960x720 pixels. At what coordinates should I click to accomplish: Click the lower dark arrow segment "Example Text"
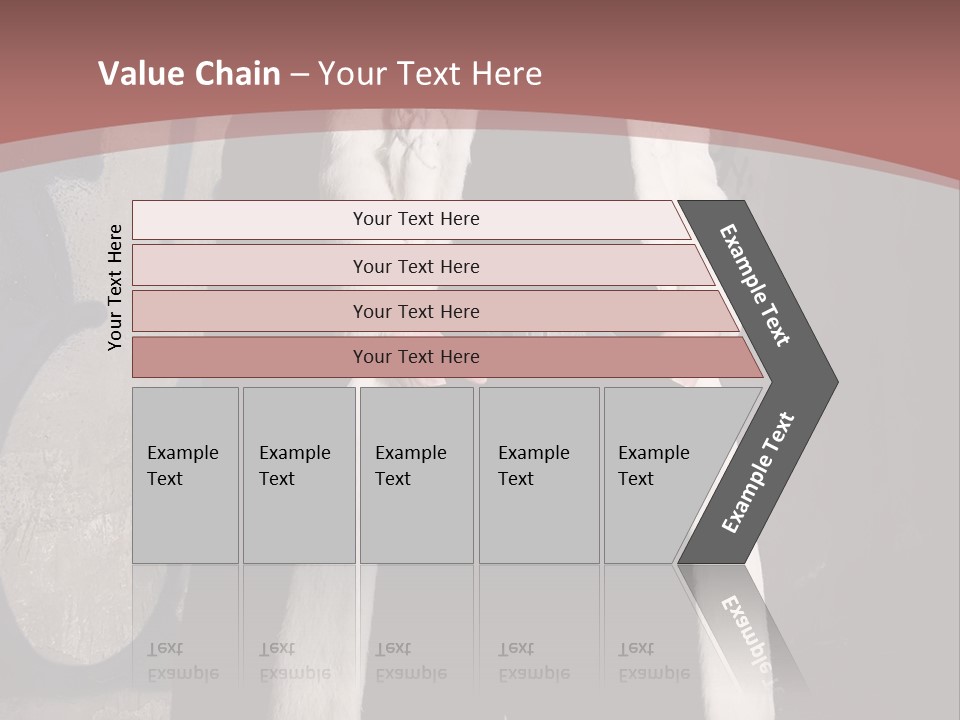coord(759,472)
